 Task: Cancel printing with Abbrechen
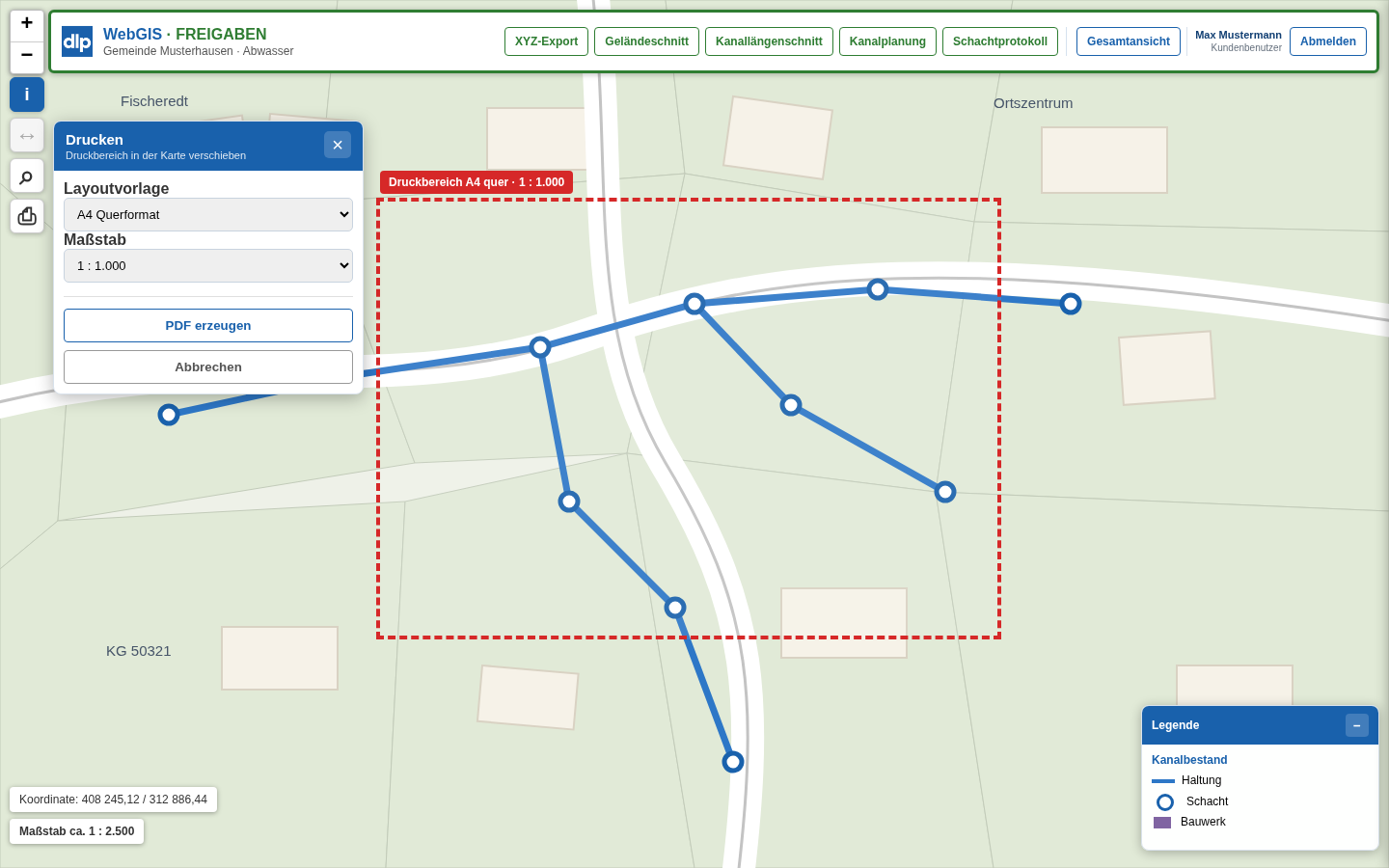(x=208, y=366)
